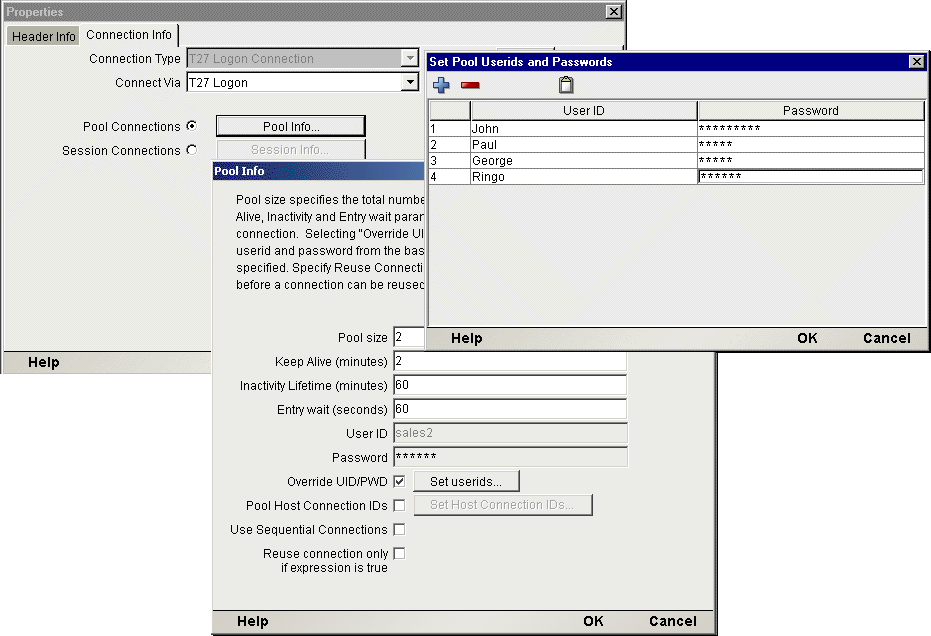This screenshot has height=636, width=931.
Task: Click Cancel in Set Pool Userids dialog
Action: coord(886,338)
